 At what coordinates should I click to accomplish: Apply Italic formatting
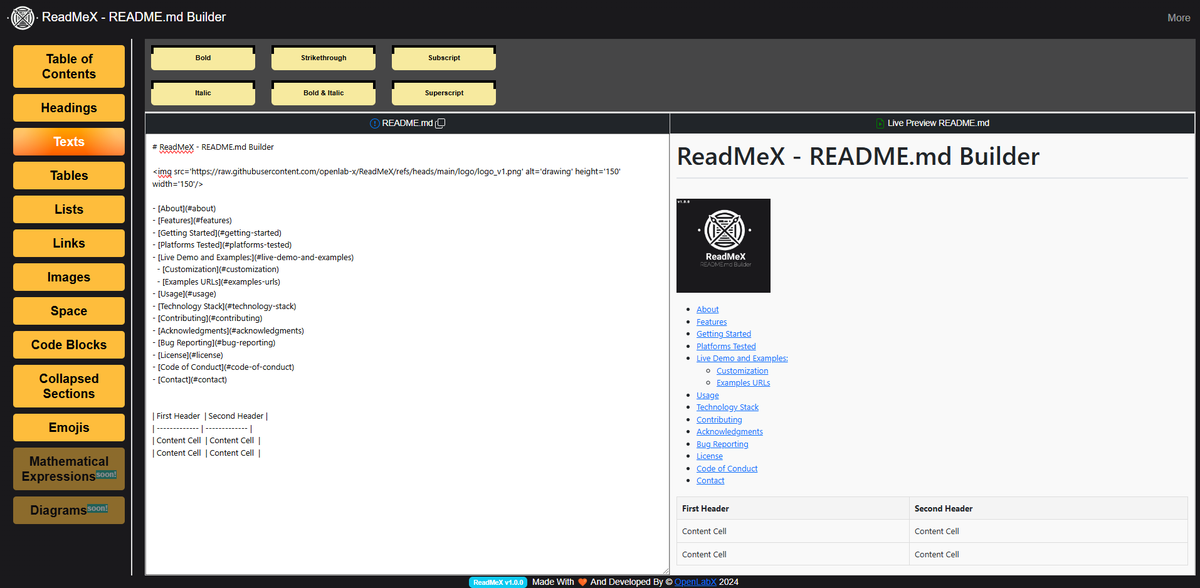202,93
